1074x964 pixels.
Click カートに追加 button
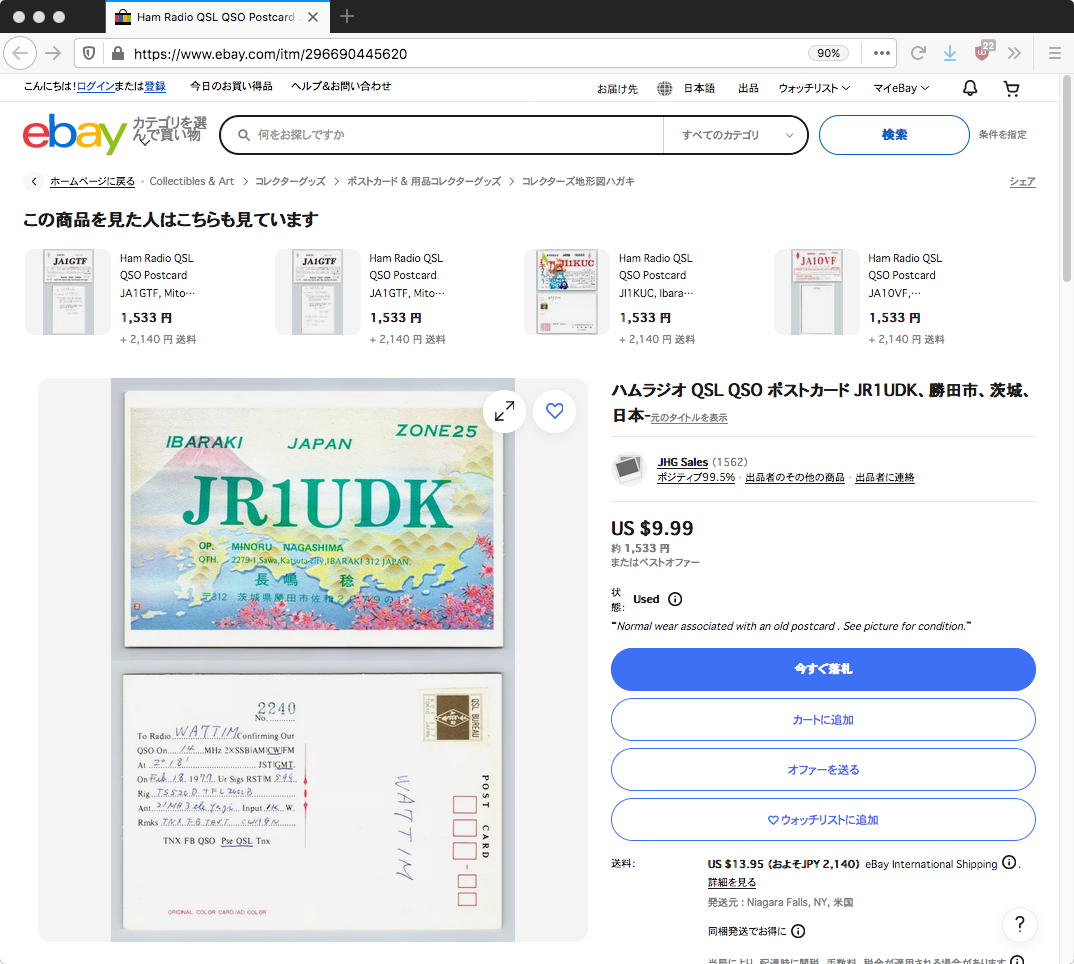[823, 719]
